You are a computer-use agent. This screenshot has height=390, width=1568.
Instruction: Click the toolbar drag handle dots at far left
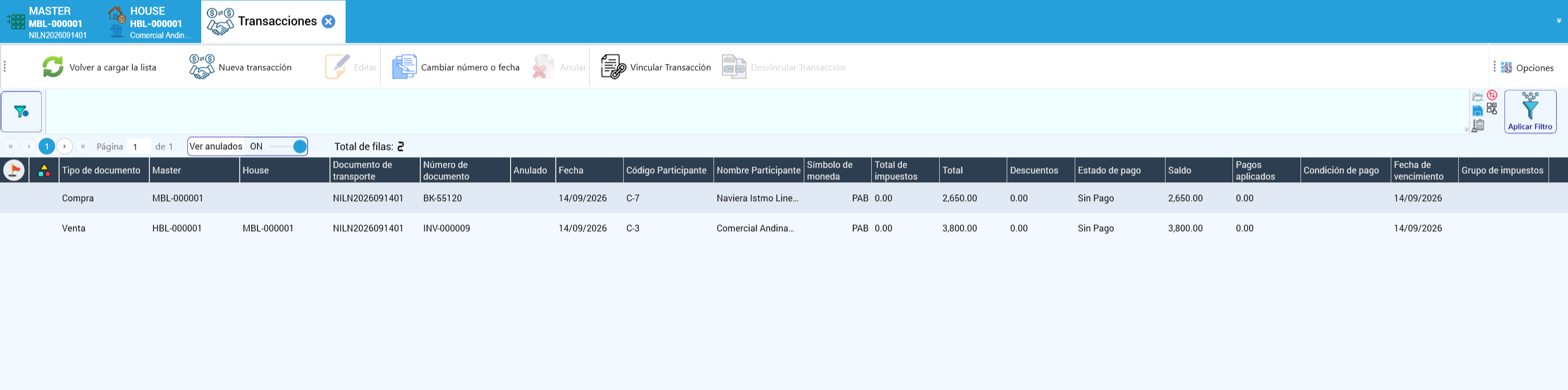point(5,67)
